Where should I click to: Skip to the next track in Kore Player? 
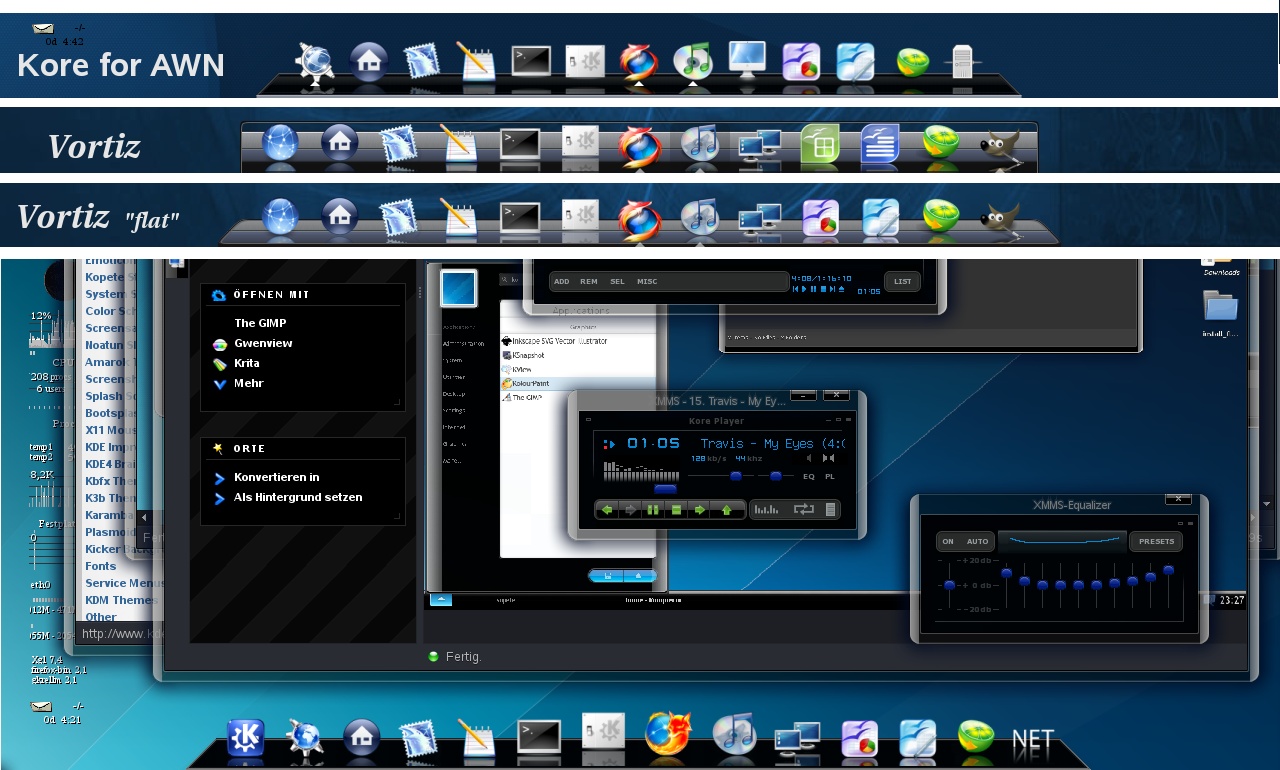point(701,510)
